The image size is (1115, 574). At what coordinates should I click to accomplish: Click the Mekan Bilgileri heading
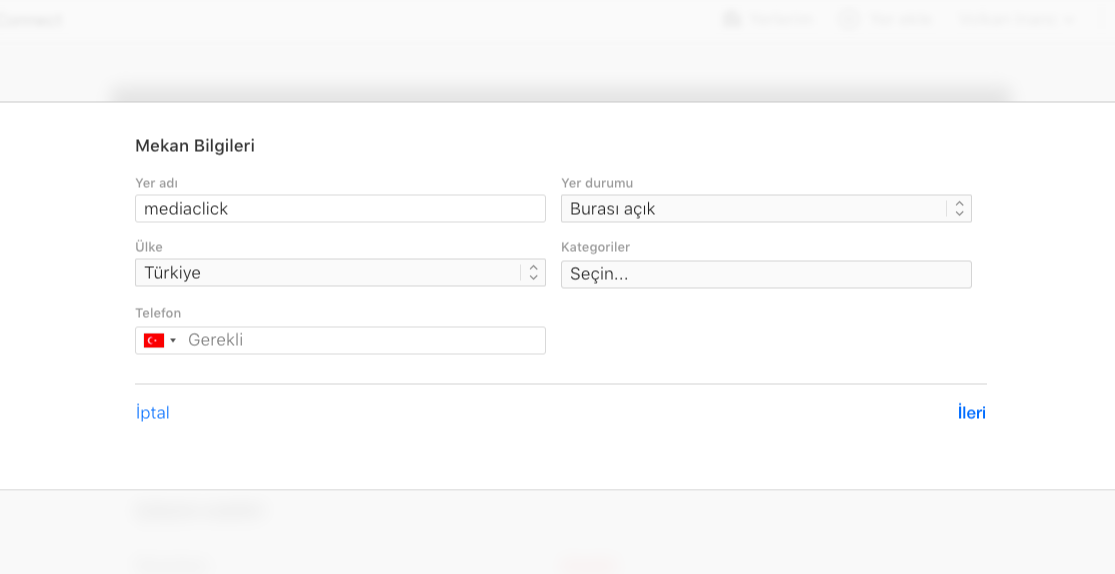(x=195, y=146)
